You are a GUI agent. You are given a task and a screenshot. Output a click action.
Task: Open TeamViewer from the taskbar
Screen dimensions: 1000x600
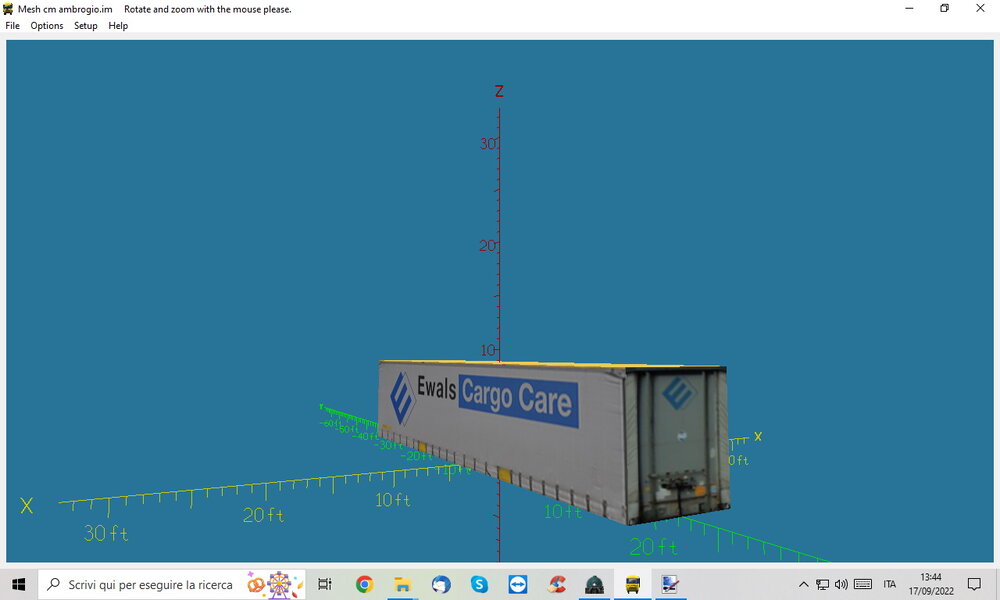[518, 584]
